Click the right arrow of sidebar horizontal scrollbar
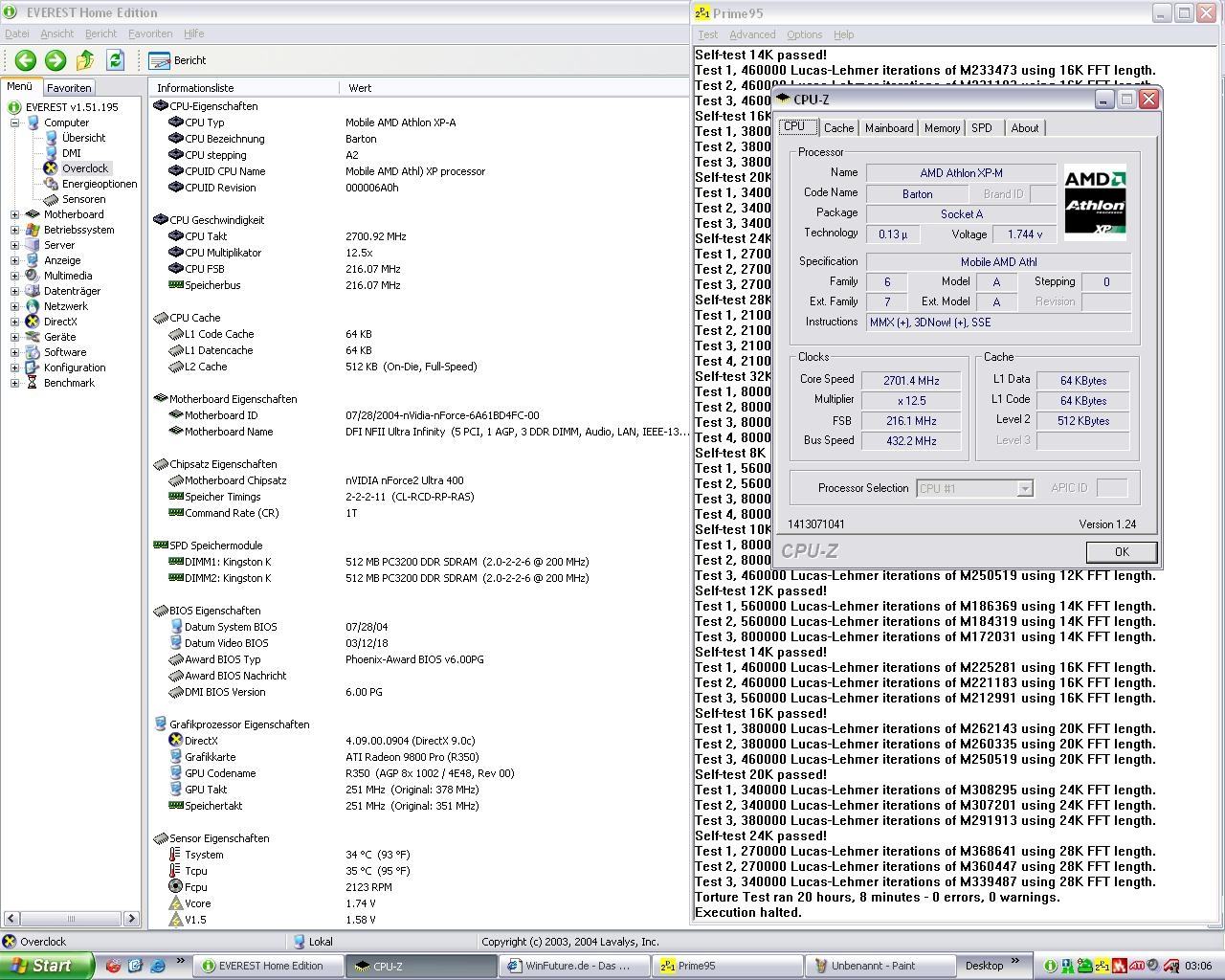 (132, 919)
